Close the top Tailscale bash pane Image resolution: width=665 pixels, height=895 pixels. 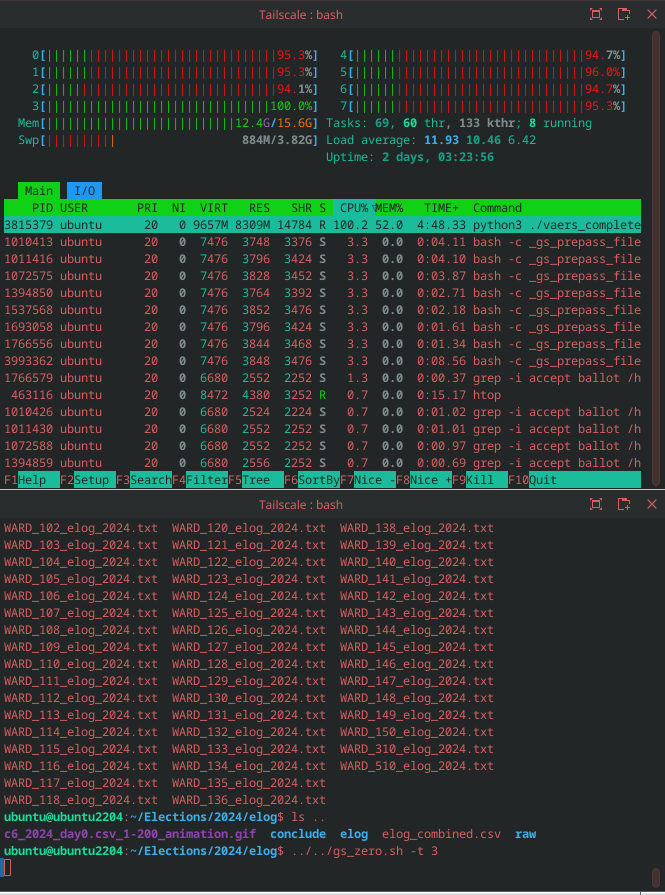pos(651,14)
